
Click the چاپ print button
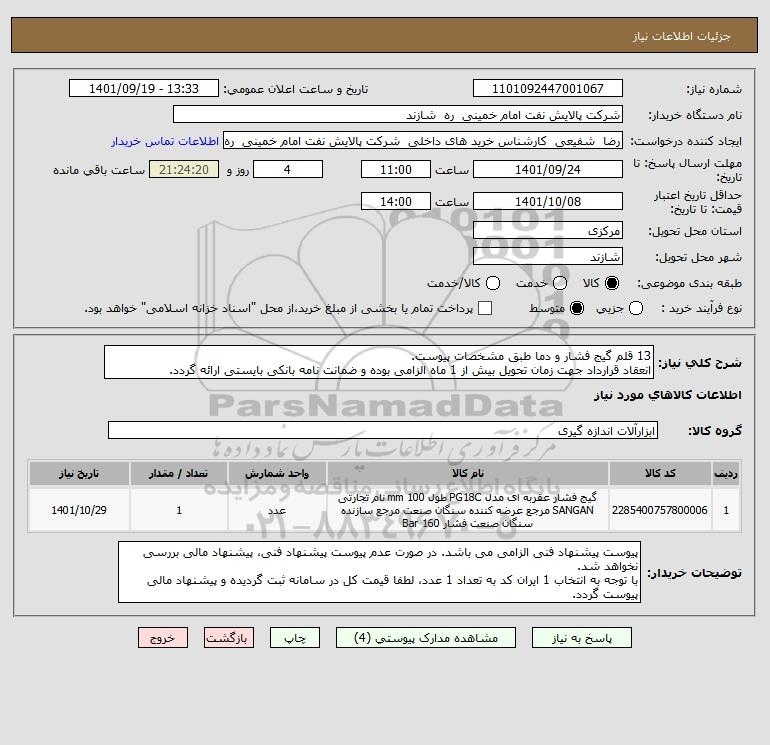point(295,638)
